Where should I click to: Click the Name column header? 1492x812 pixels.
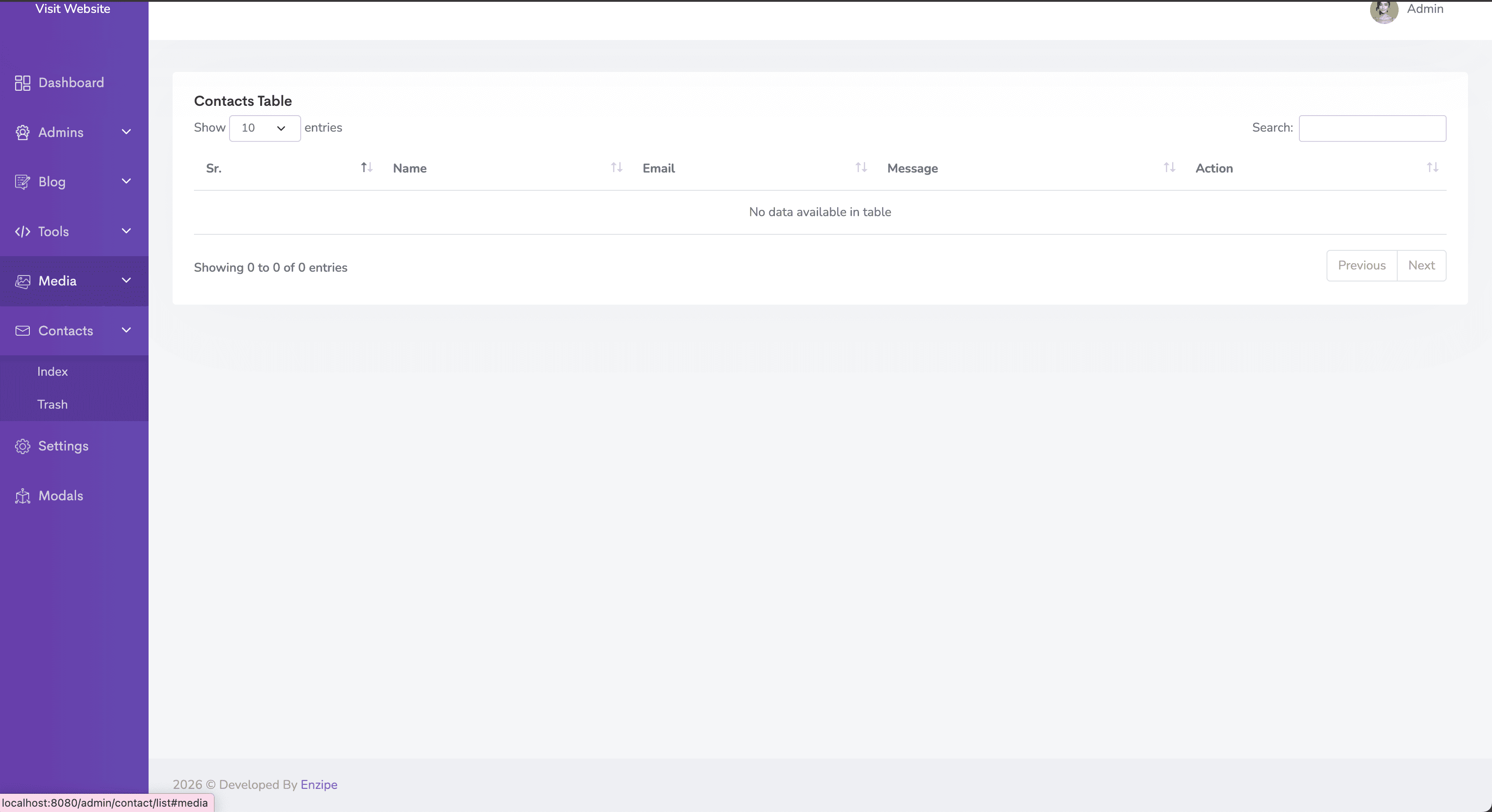point(410,169)
